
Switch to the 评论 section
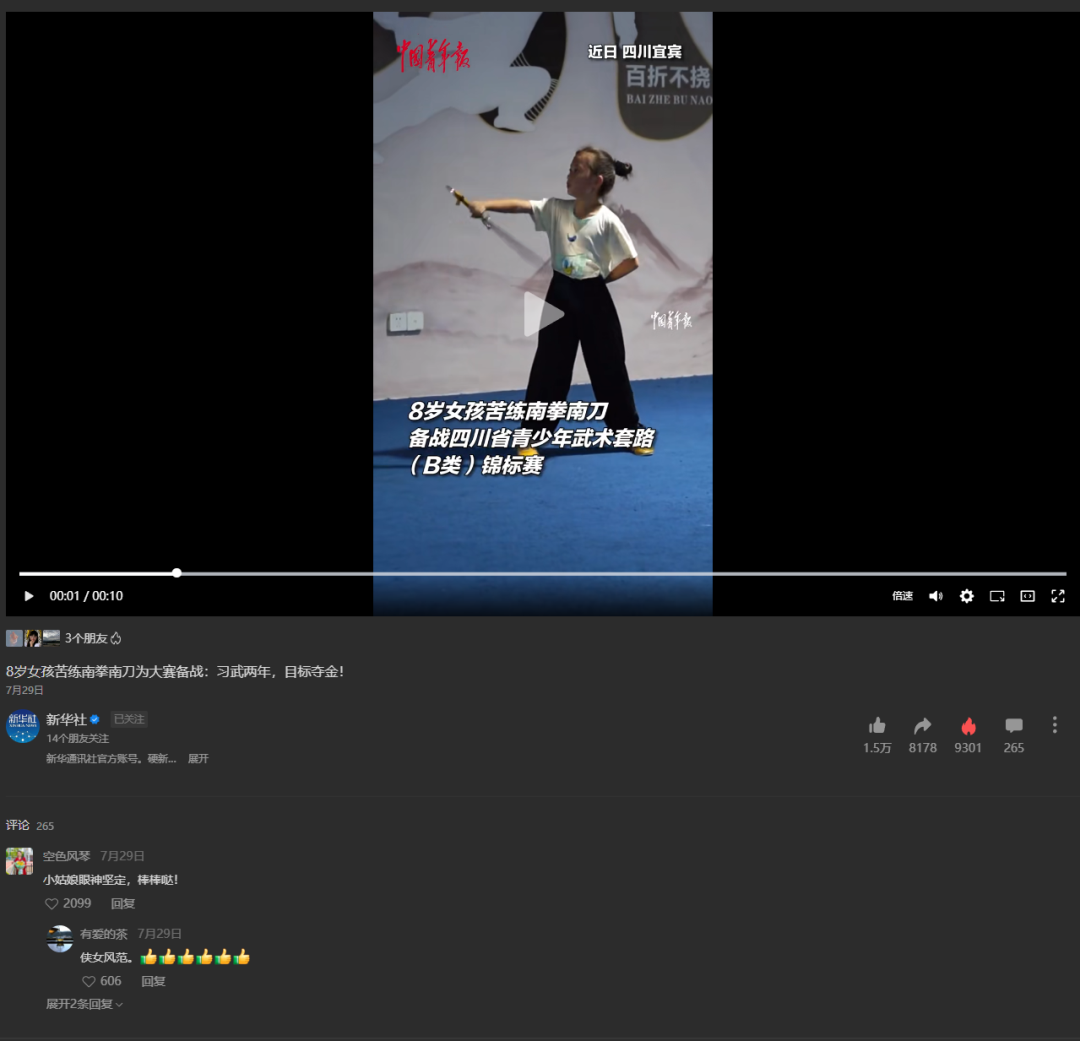coord(17,825)
